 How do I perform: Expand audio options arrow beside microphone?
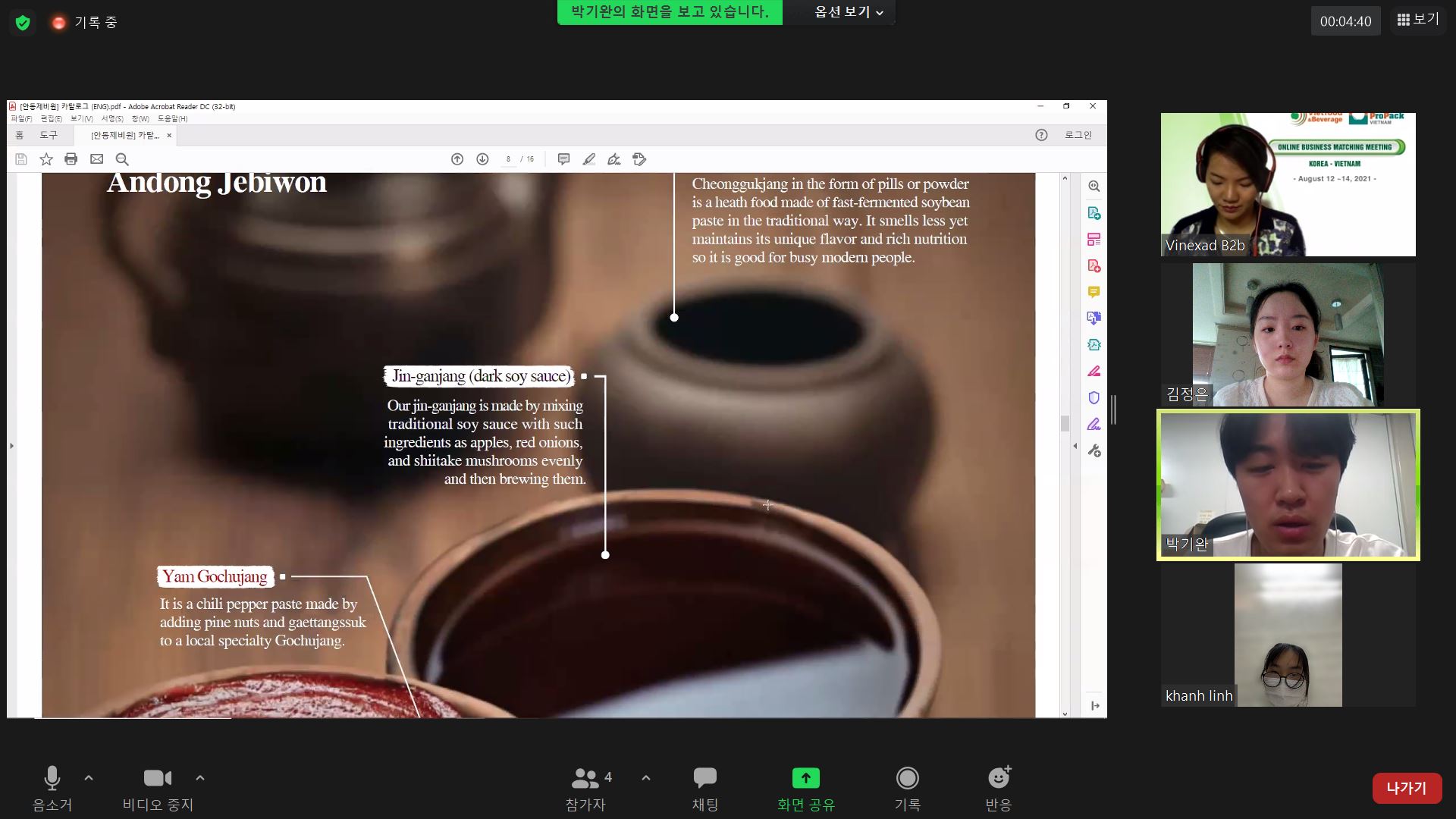click(89, 778)
